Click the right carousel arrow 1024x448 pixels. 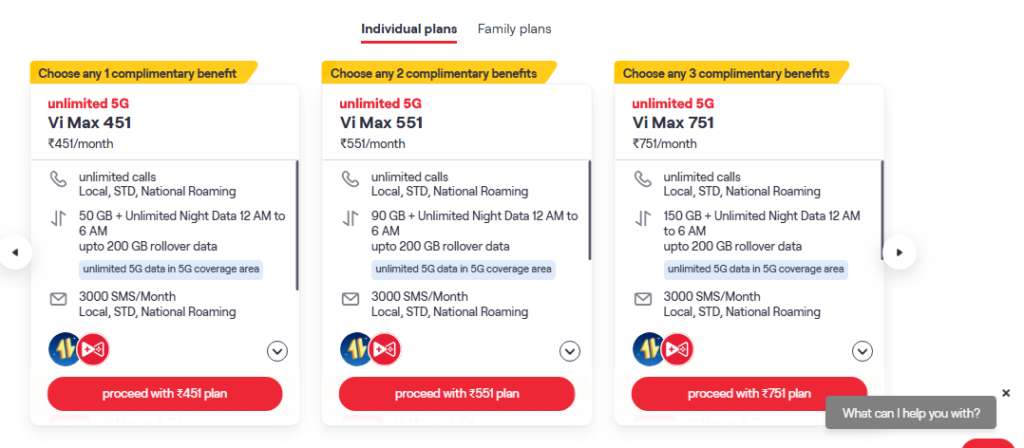(899, 253)
